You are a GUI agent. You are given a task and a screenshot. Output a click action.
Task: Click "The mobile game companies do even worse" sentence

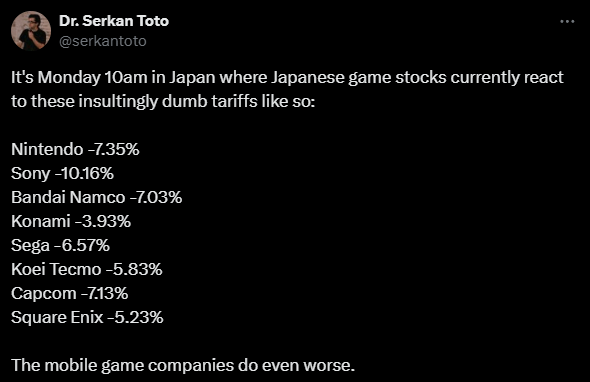tap(183, 365)
